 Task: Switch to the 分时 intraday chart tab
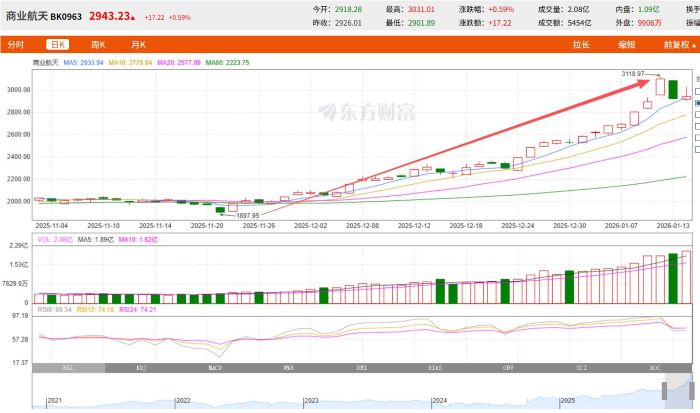coord(16,45)
